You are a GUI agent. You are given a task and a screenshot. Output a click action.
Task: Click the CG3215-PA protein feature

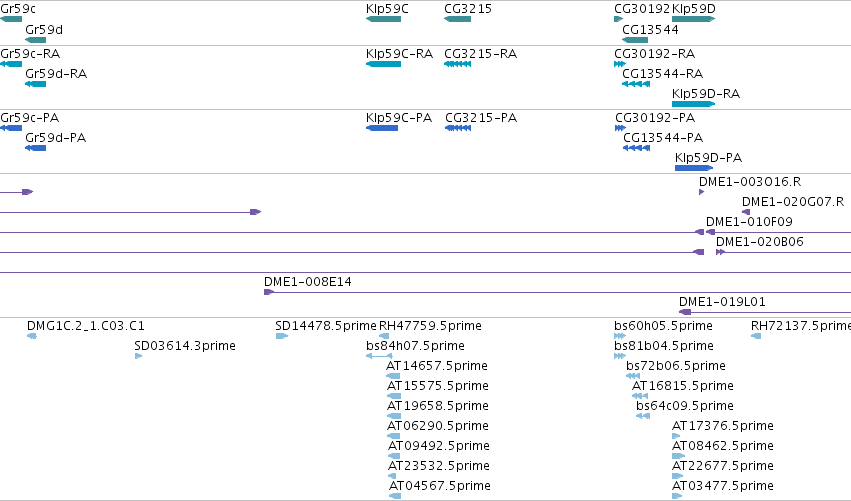(458, 128)
